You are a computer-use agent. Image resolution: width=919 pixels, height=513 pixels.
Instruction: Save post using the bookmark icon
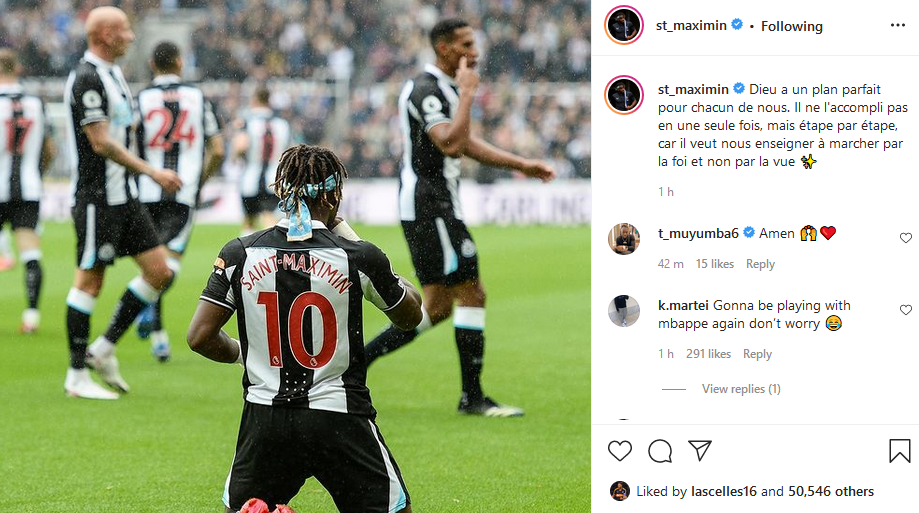click(x=900, y=451)
